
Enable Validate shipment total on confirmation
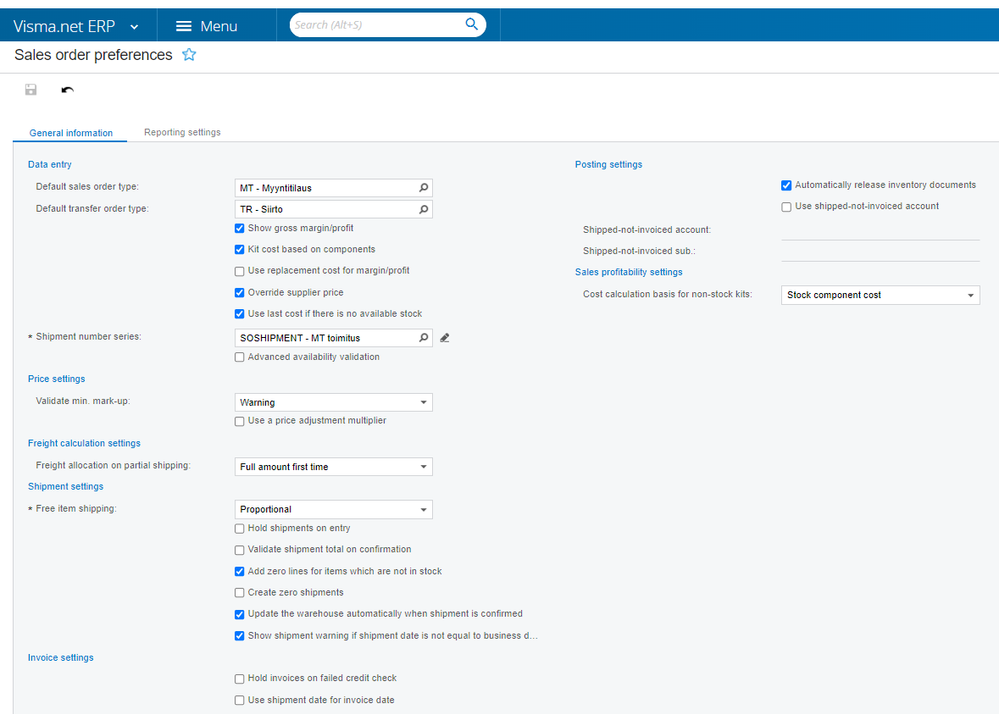coord(240,550)
